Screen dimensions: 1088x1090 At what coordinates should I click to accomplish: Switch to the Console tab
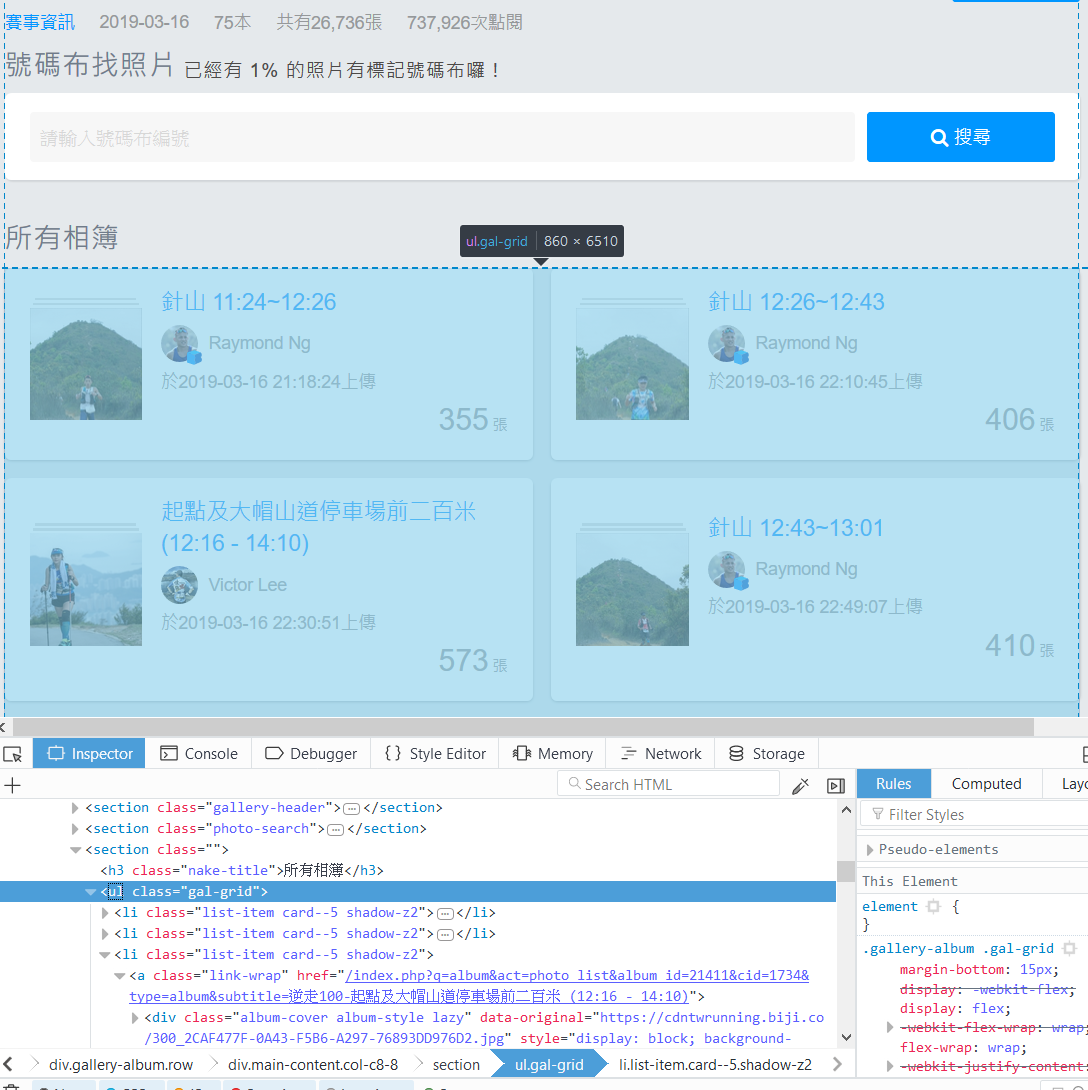pos(199,754)
